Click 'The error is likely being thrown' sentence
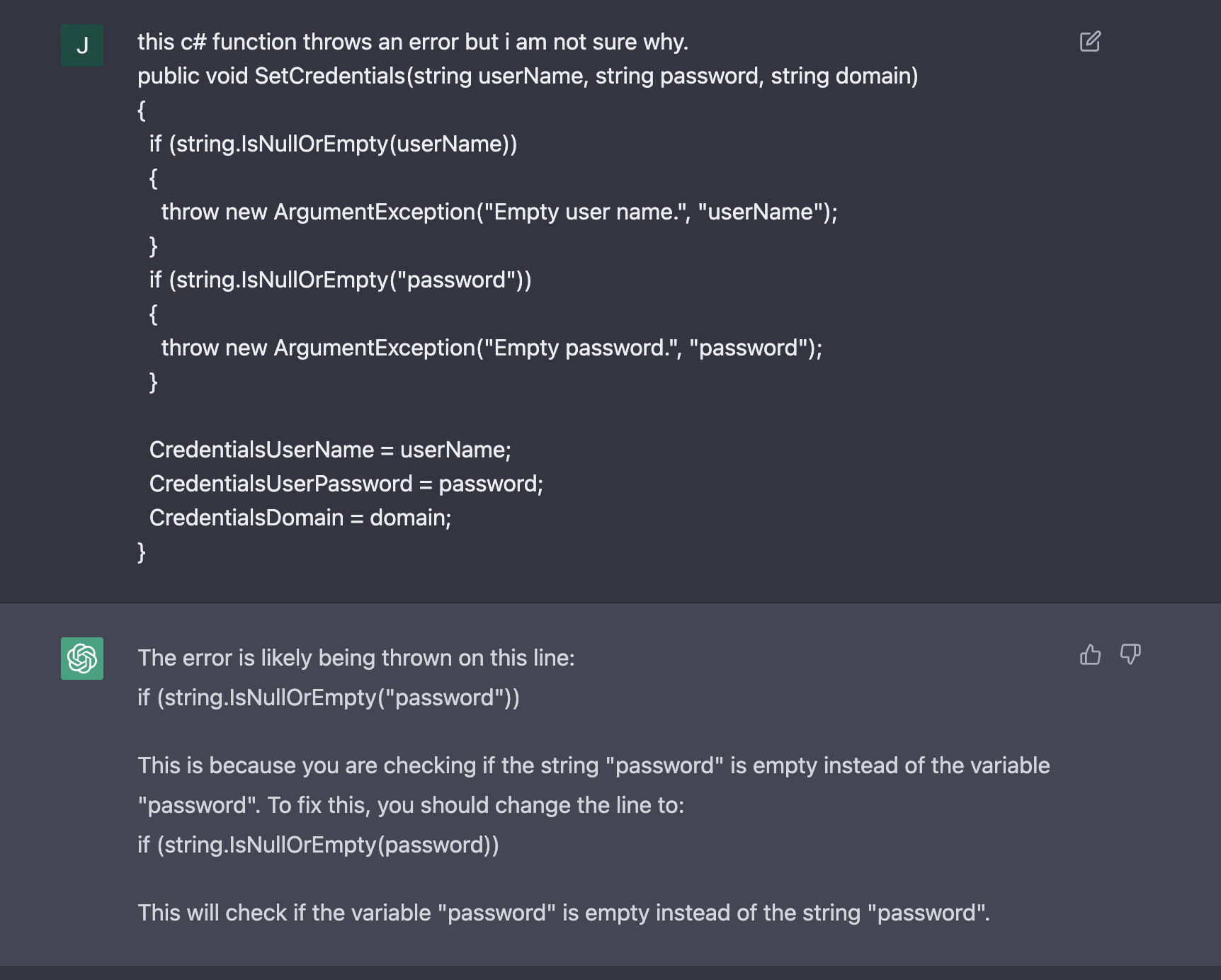 point(356,658)
